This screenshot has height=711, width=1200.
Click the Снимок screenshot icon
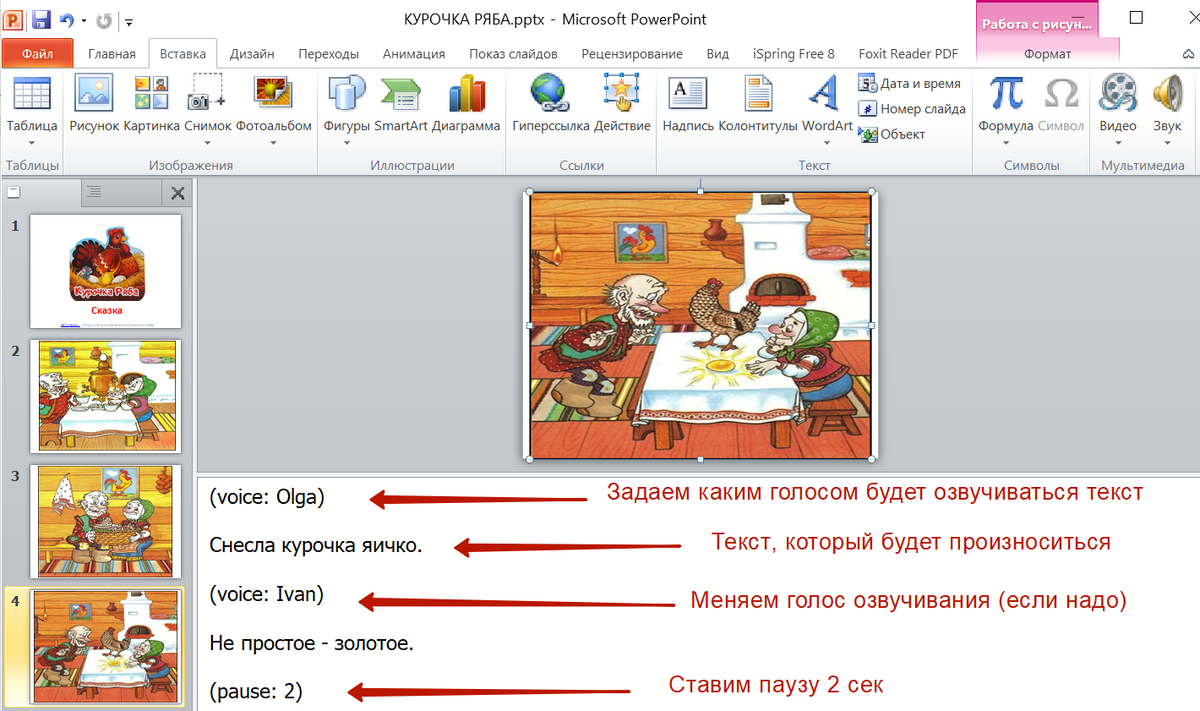tap(208, 94)
